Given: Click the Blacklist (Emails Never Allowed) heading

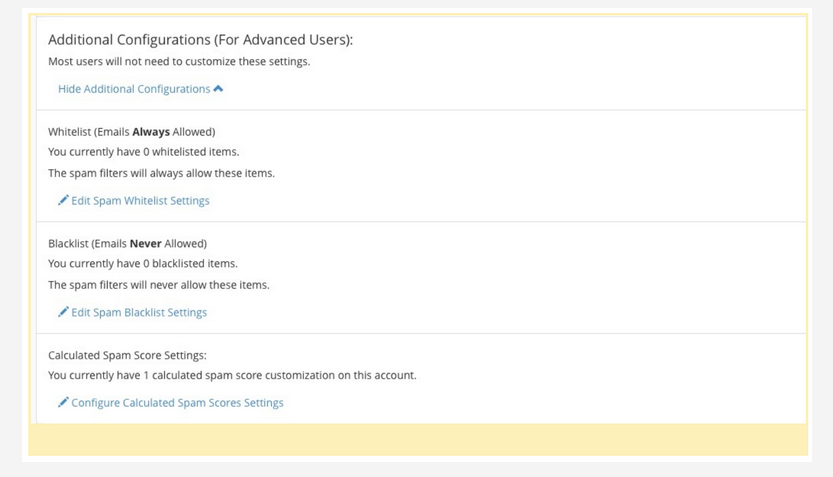Looking at the screenshot, I should pyautogui.click(x=128, y=243).
